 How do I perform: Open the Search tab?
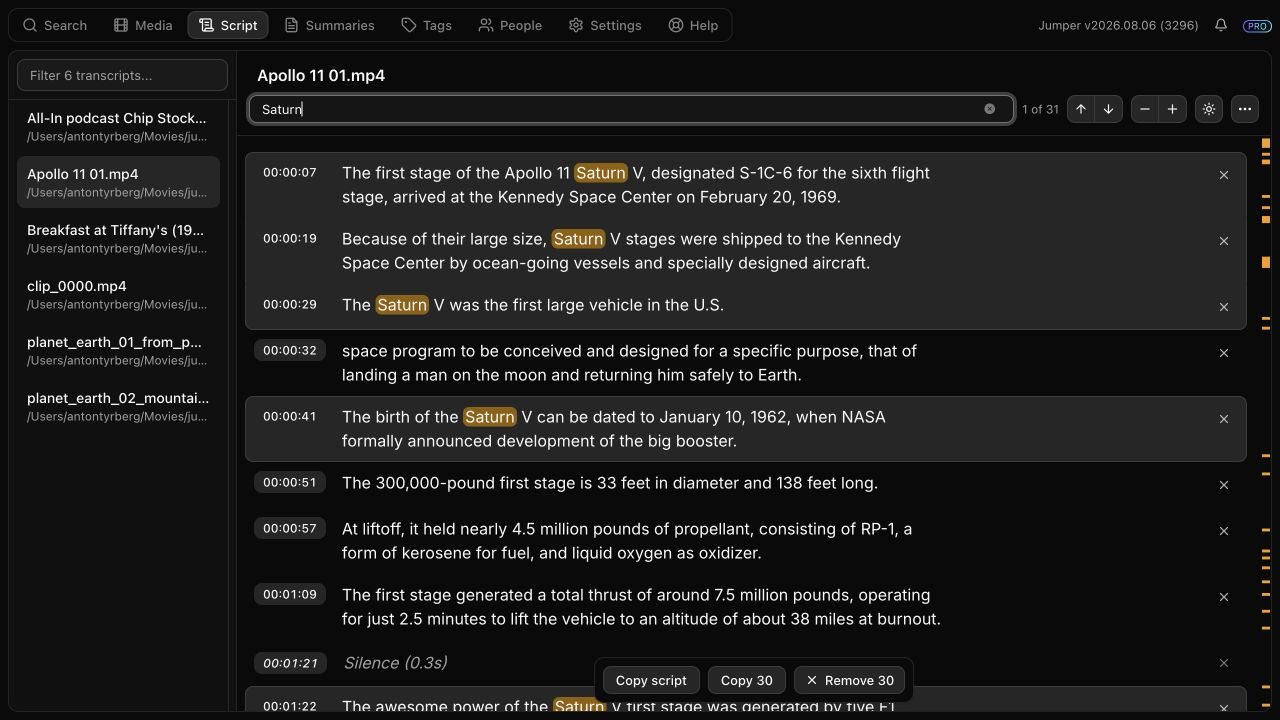coord(55,25)
